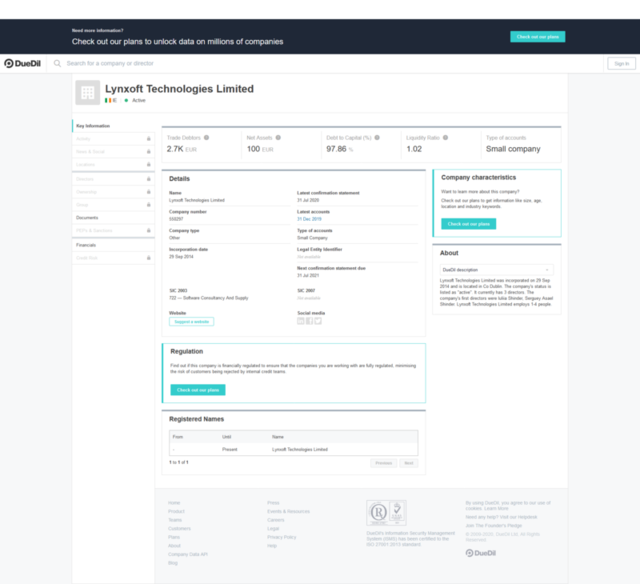
Task: Select the locked Ownership sidebar tab
Action: pos(113,192)
